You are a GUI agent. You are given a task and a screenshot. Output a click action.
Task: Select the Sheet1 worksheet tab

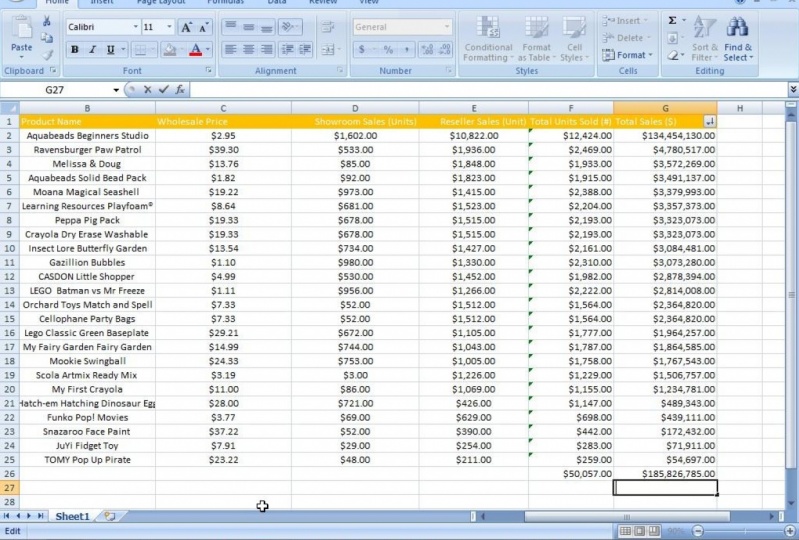[x=72, y=516]
